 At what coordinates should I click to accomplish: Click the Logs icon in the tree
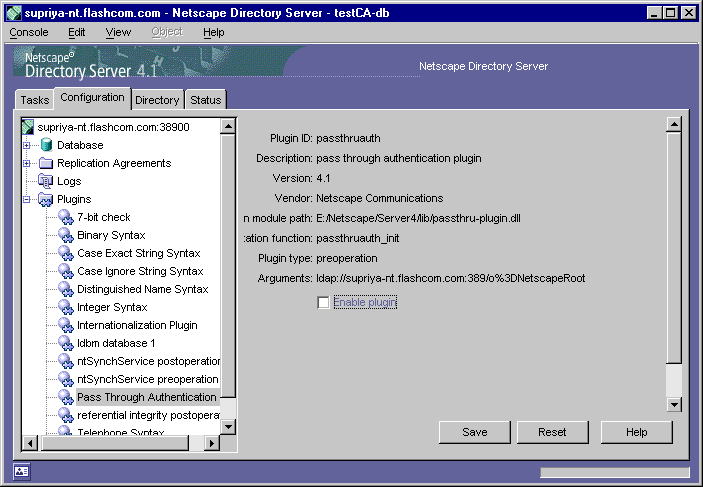pos(46,181)
